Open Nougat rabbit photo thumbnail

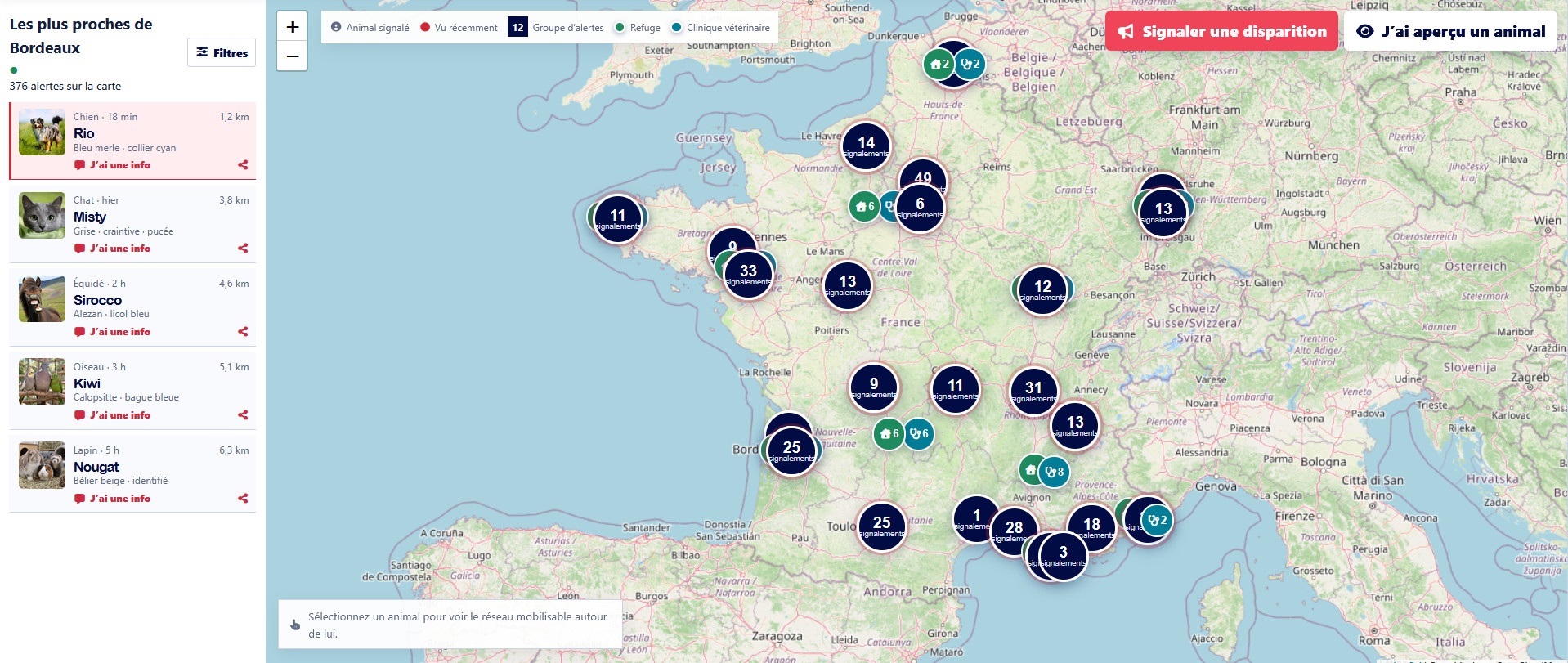[x=42, y=465]
